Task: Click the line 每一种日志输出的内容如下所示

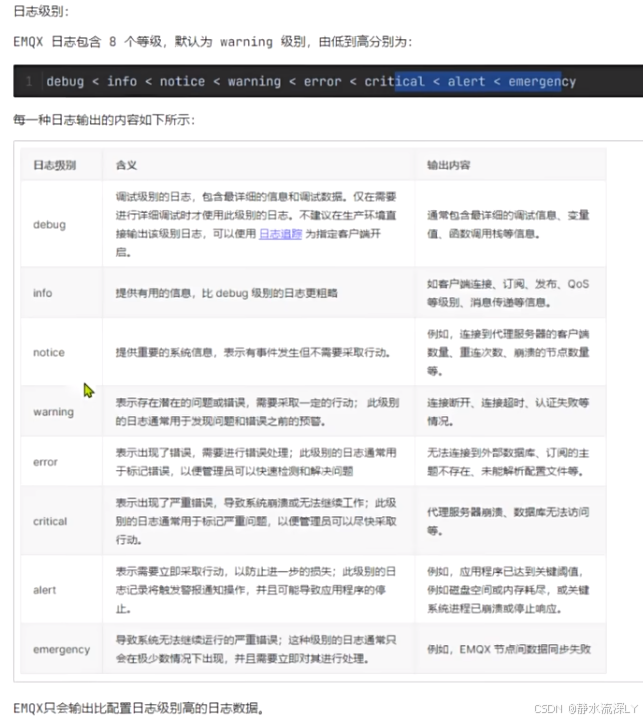Action: [104, 120]
